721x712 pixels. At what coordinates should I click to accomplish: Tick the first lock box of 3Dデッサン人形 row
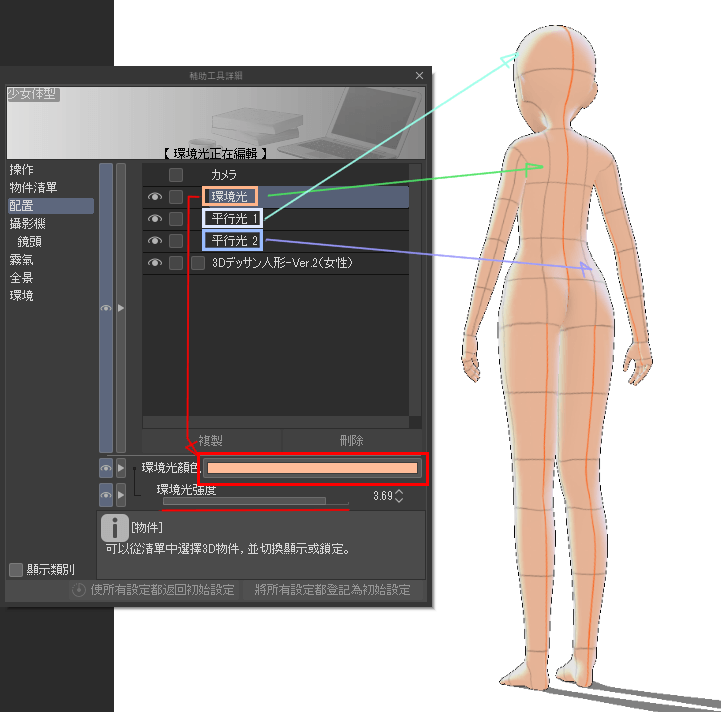tap(176, 263)
